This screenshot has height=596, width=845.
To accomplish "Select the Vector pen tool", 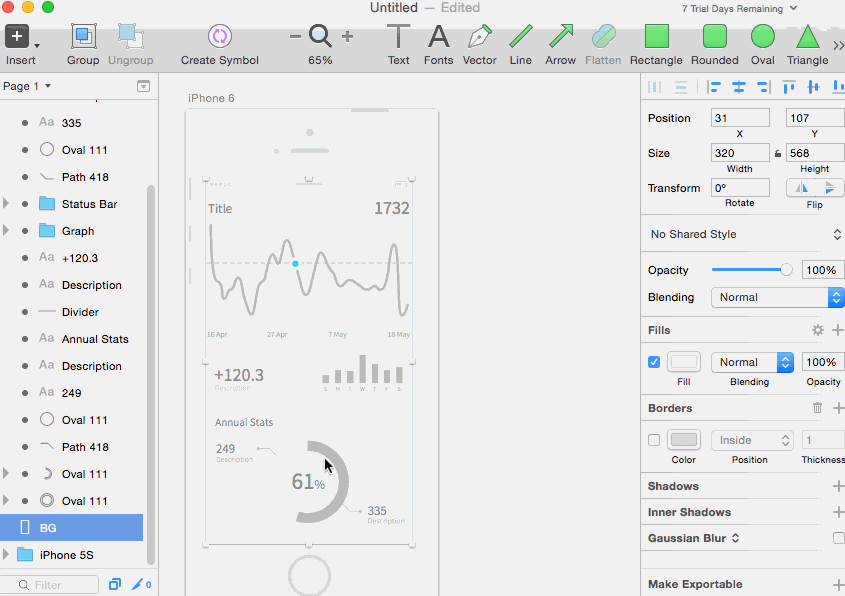I will point(479,37).
